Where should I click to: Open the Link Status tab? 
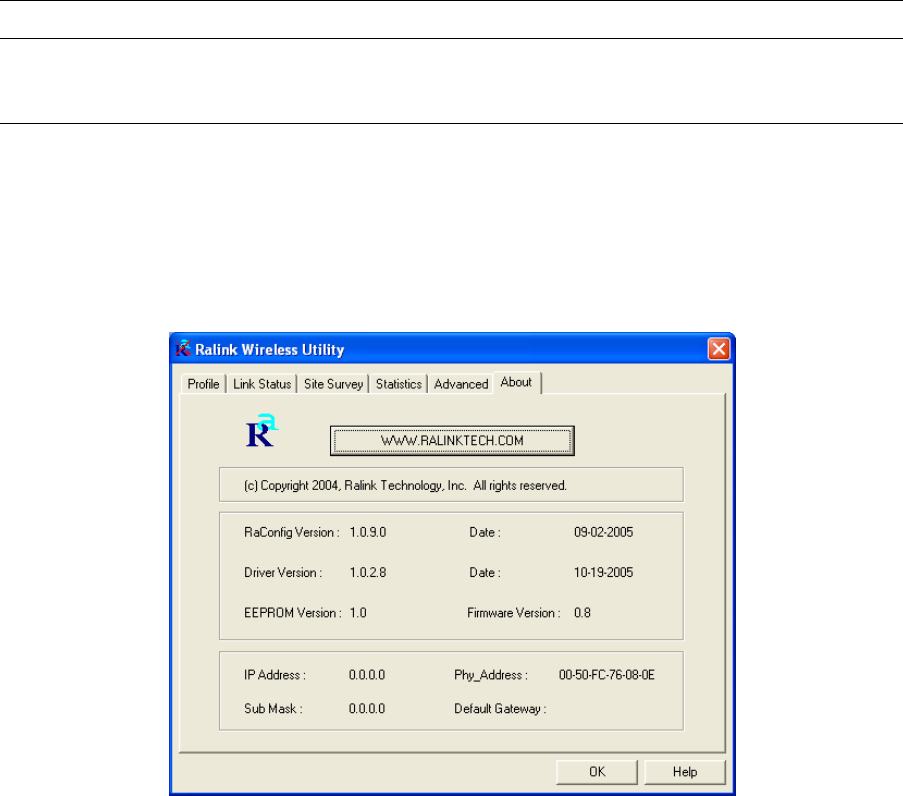coord(262,384)
